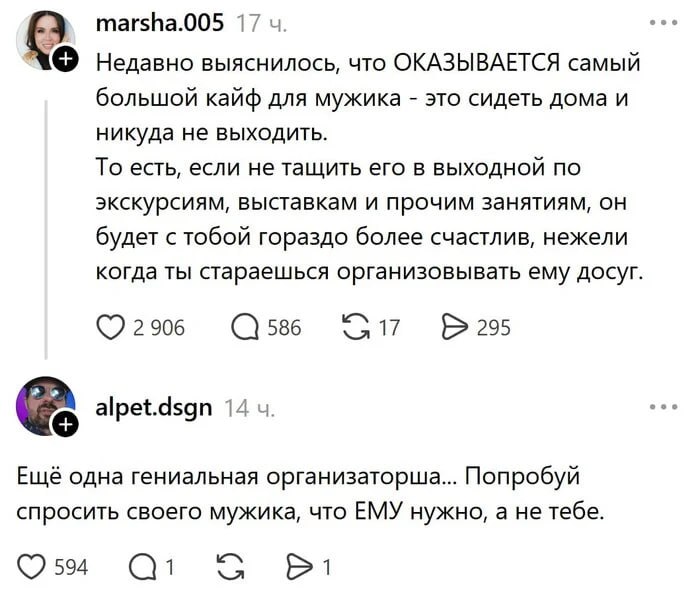
Task: Follow alpet.dsgn using the plus badge
Action: pos(65,425)
